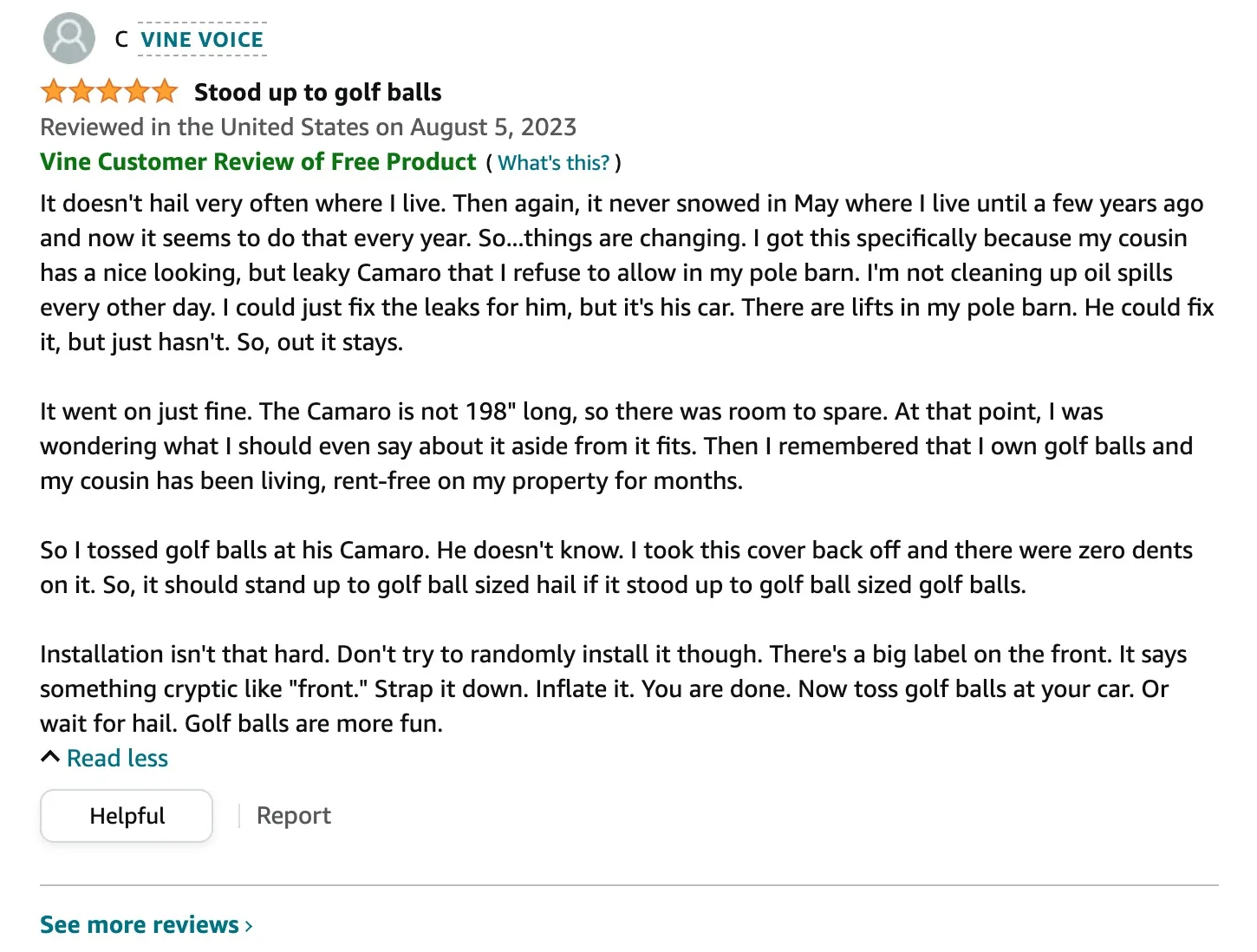
Task: Collapse the review with Read less
Action: (117, 759)
